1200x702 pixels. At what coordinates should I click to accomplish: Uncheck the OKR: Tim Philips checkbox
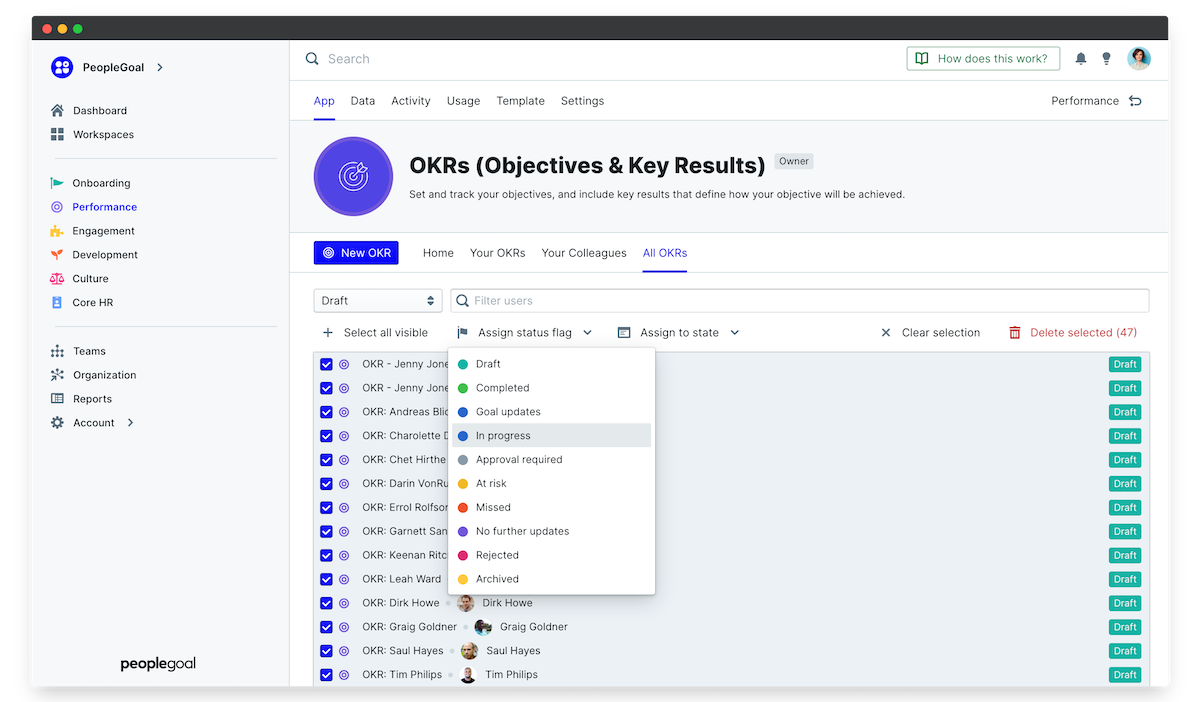pos(326,675)
